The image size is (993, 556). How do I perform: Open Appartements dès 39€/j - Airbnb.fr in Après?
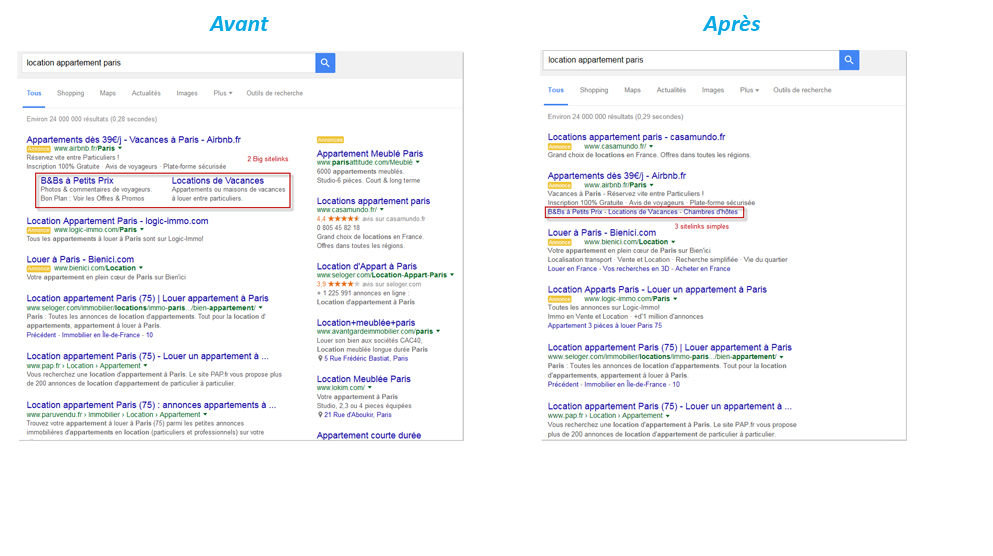tap(617, 175)
